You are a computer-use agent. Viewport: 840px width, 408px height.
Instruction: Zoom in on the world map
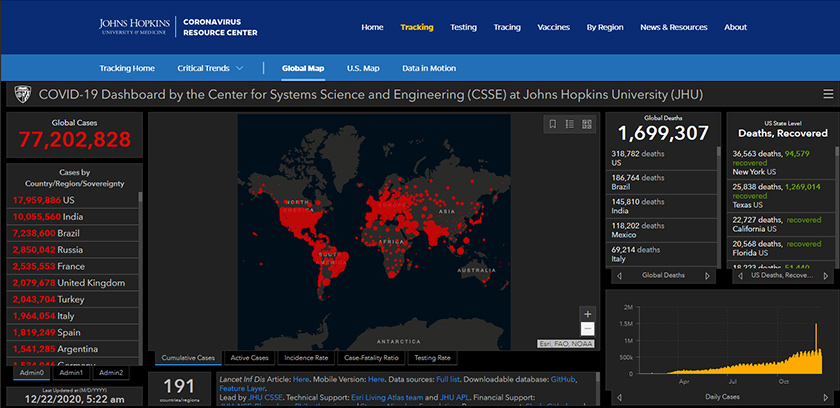coord(587,314)
